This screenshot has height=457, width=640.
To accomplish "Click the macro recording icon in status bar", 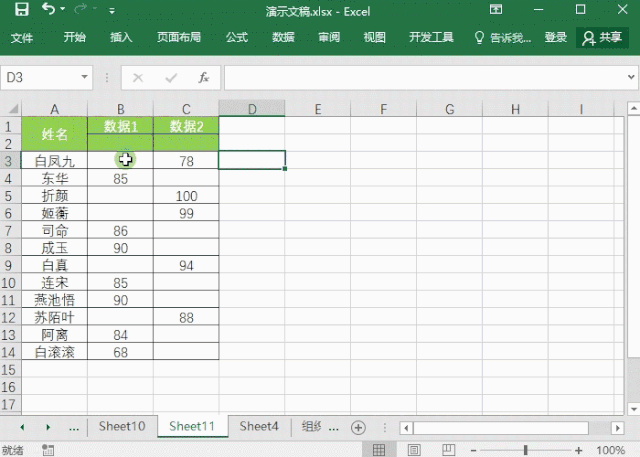I will pyautogui.click(x=48, y=450).
